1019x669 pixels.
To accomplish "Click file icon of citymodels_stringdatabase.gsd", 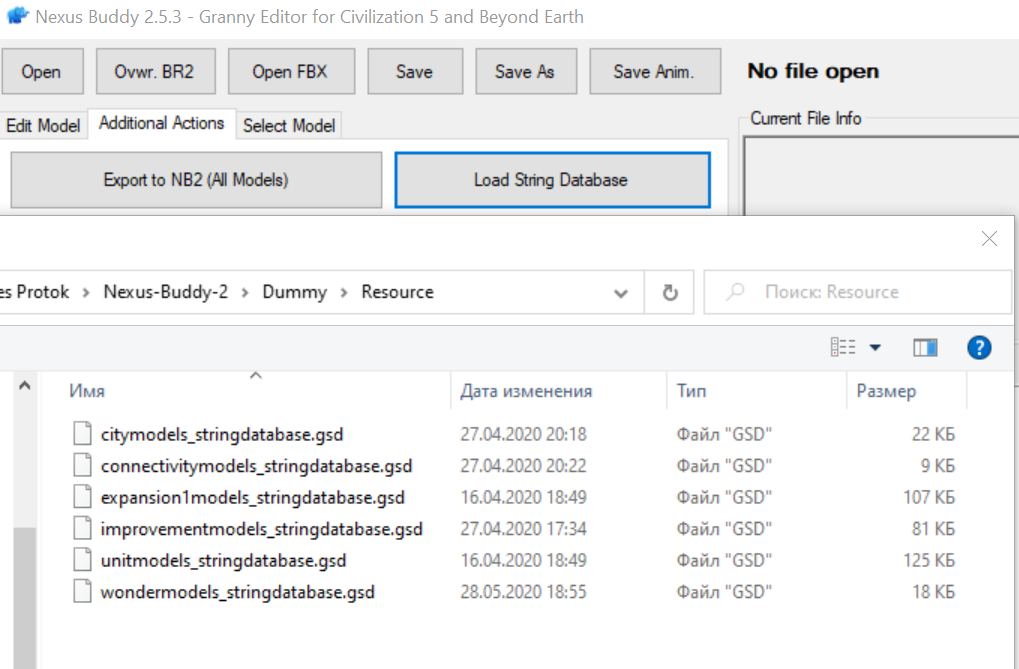I will click(83, 434).
